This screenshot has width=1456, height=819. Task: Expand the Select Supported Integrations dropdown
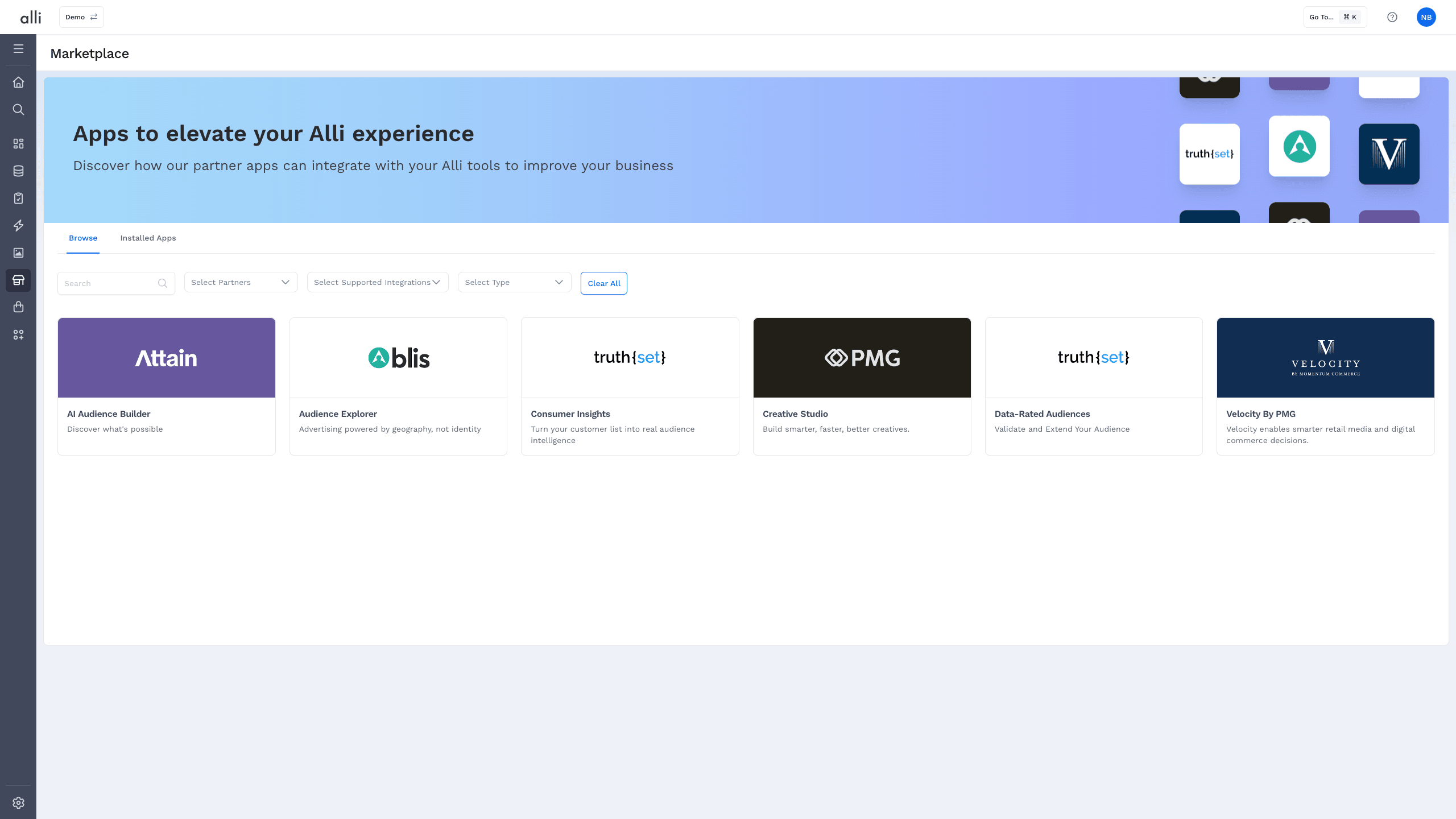378,282
